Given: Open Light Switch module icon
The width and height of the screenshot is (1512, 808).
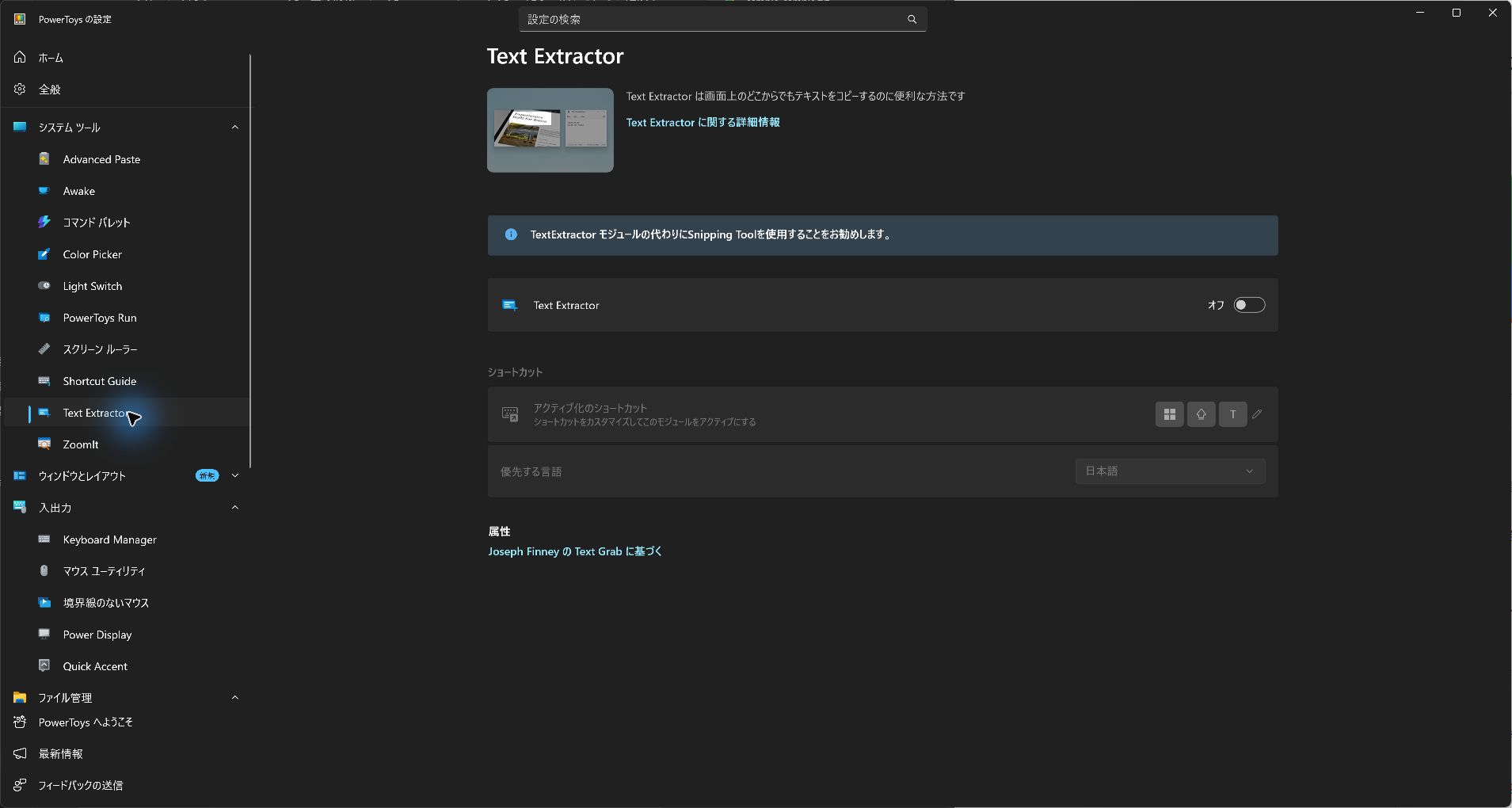Looking at the screenshot, I should [x=44, y=285].
